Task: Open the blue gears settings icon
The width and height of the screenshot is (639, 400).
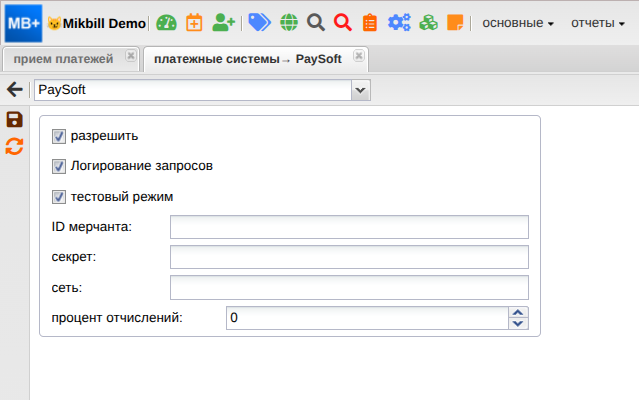Action: tap(399, 22)
